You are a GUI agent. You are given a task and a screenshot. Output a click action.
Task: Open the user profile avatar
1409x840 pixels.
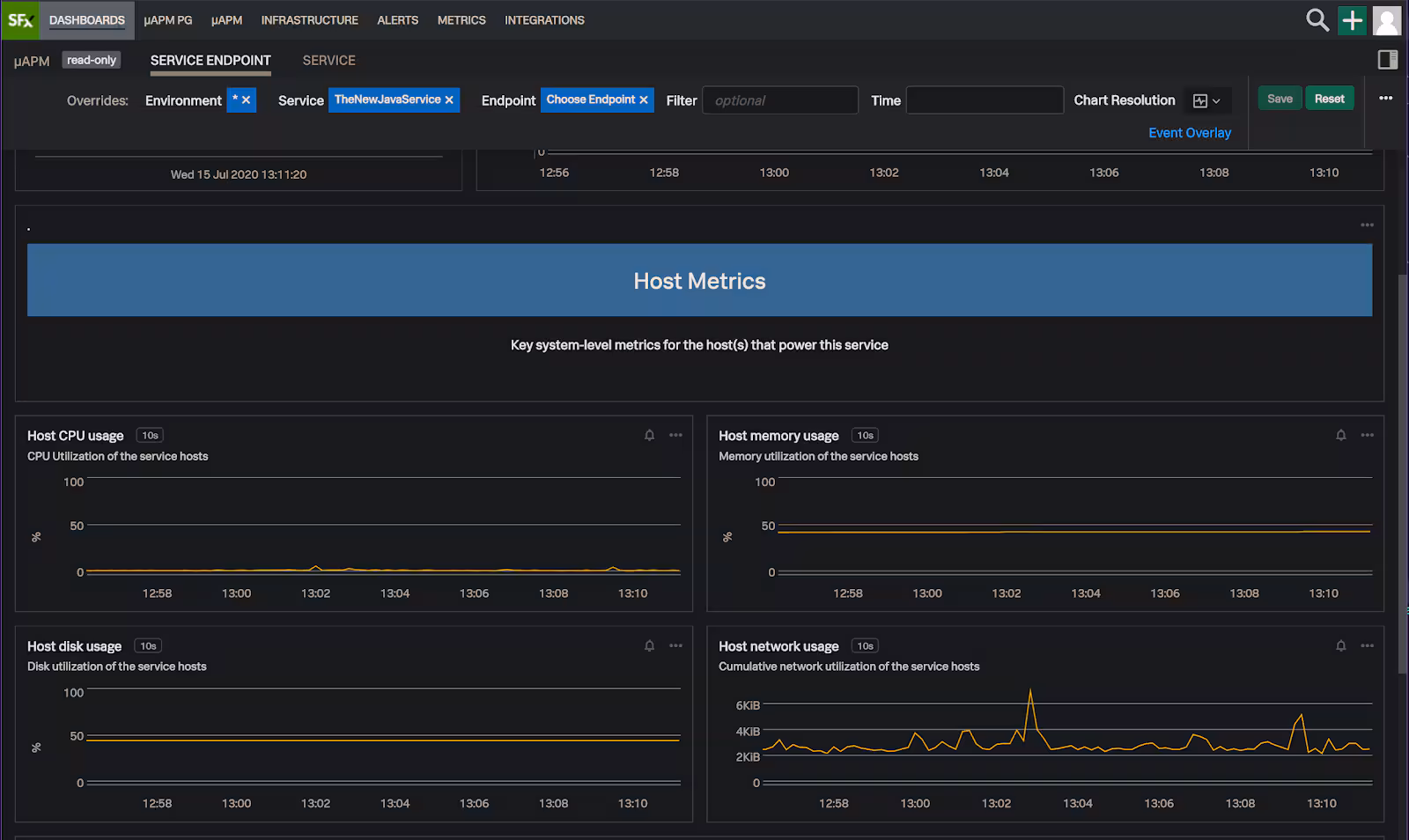tap(1387, 20)
